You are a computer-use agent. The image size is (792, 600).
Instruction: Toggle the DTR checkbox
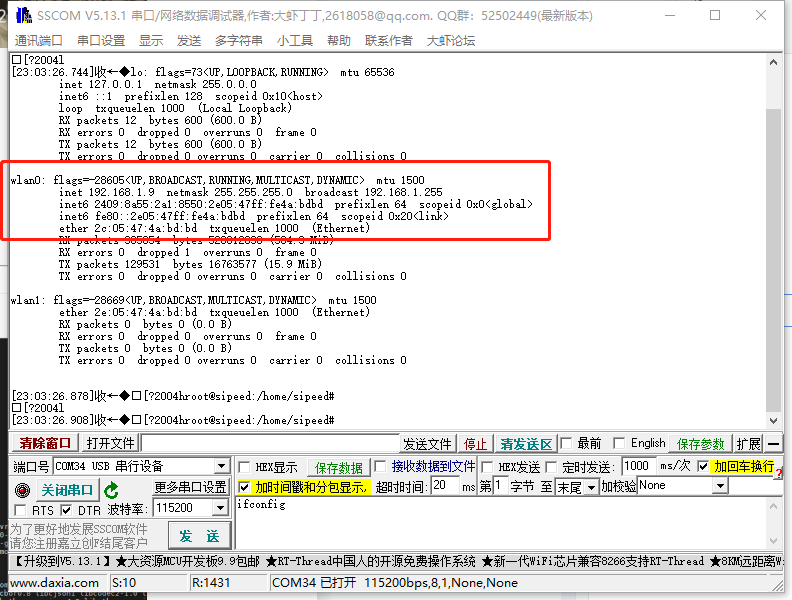[x=69, y=511]
